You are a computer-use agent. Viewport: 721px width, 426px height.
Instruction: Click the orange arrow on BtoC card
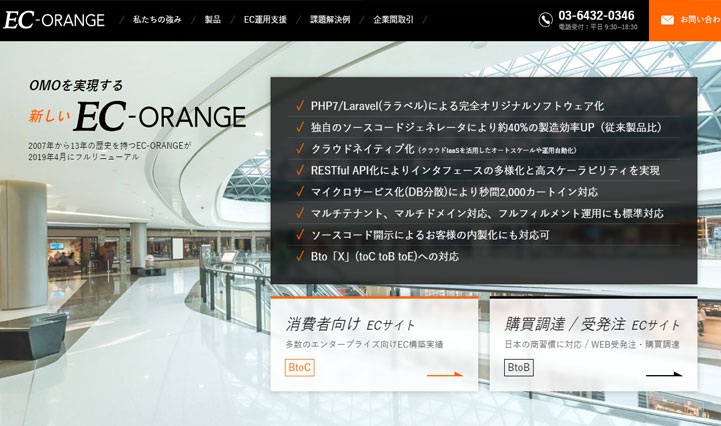445,374
